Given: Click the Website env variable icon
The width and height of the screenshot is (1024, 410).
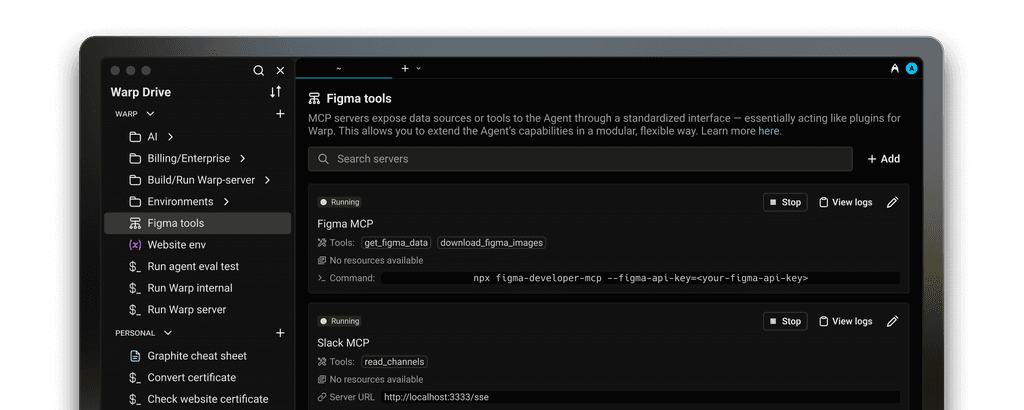Looking at the screenshot, I should 135,245.
